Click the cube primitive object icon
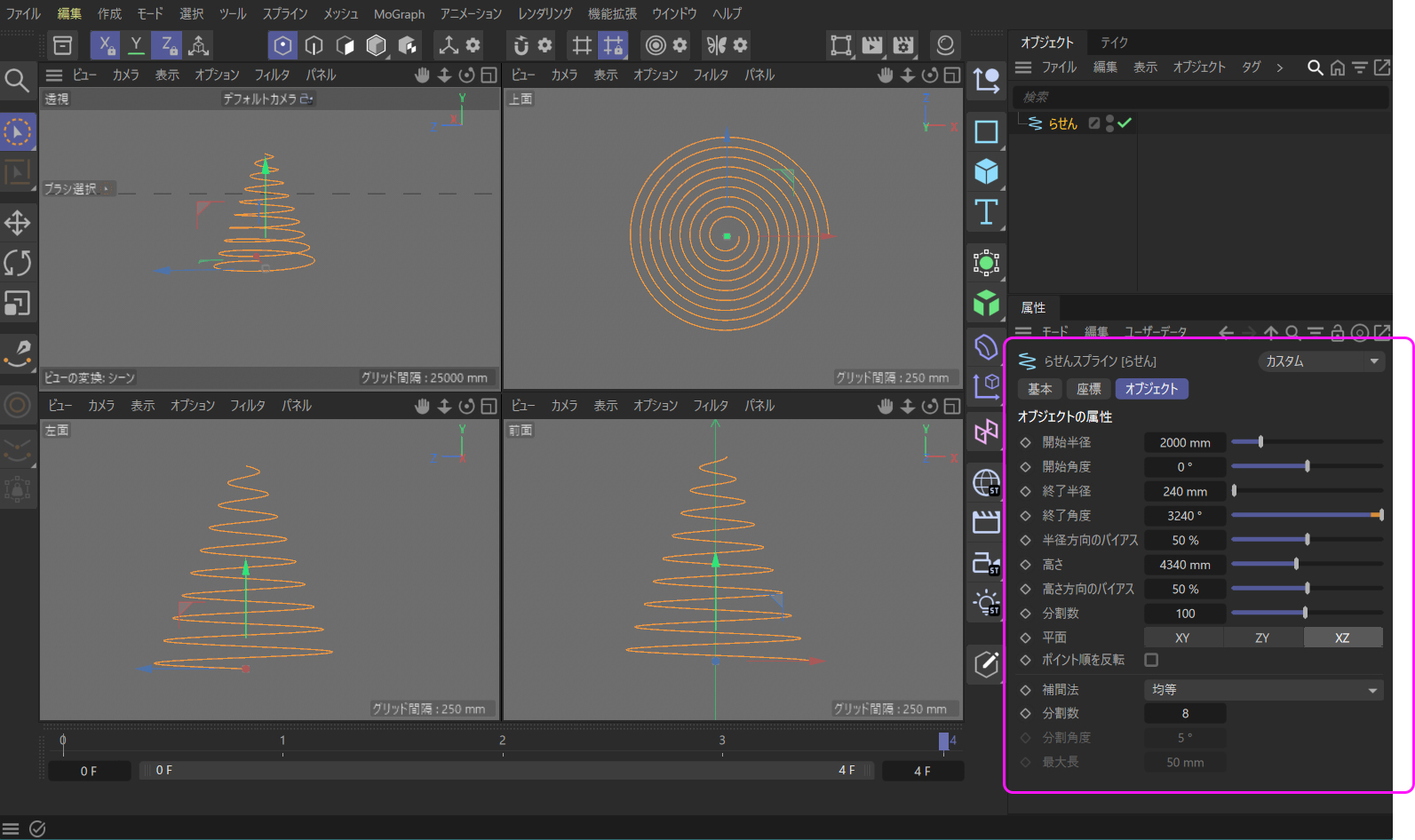This screenshot has width=1415, height=840. (986, 171)
